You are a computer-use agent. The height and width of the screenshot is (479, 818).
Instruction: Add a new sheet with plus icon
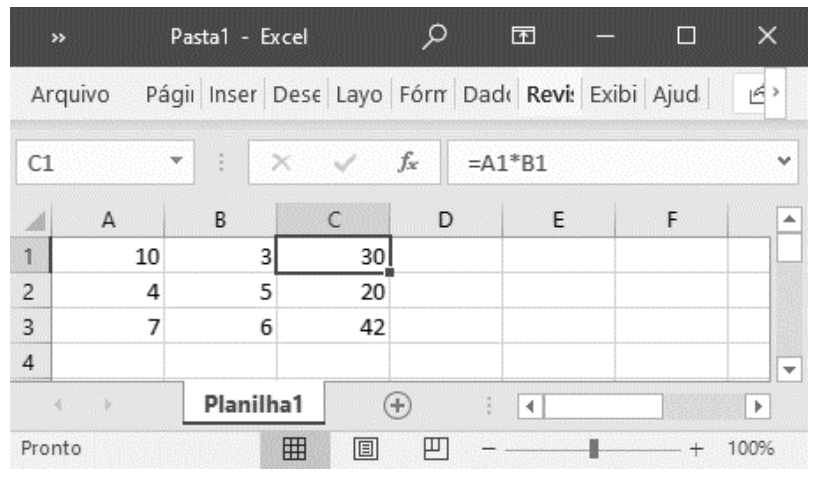398,405
